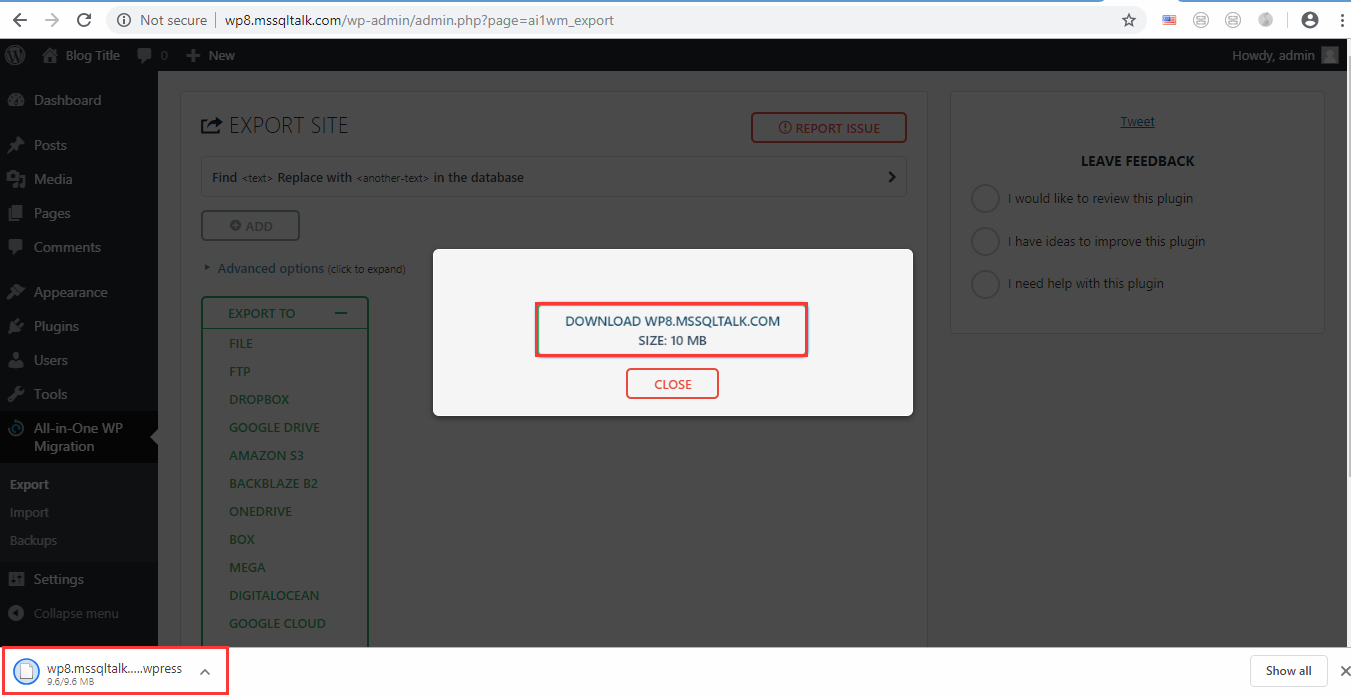This screenshot has height=696, width=1351.
Task: Choose MEGA export option
Action: point(247,567)
